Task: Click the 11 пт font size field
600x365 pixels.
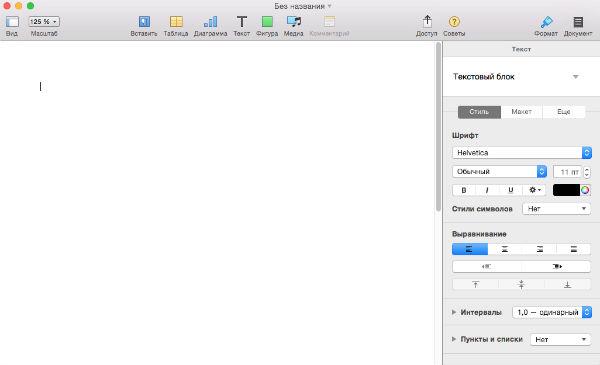Action: point(567,172)
